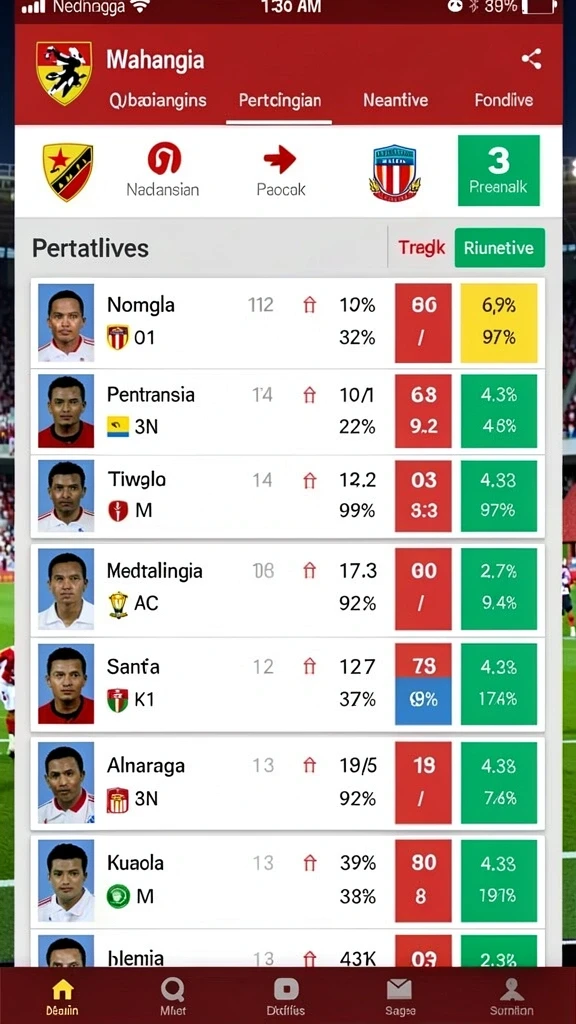Image resolution: width=576 pixels, height=1024 pixels.
Task: Select the Tregk toggle option
Action: (421, 248)
